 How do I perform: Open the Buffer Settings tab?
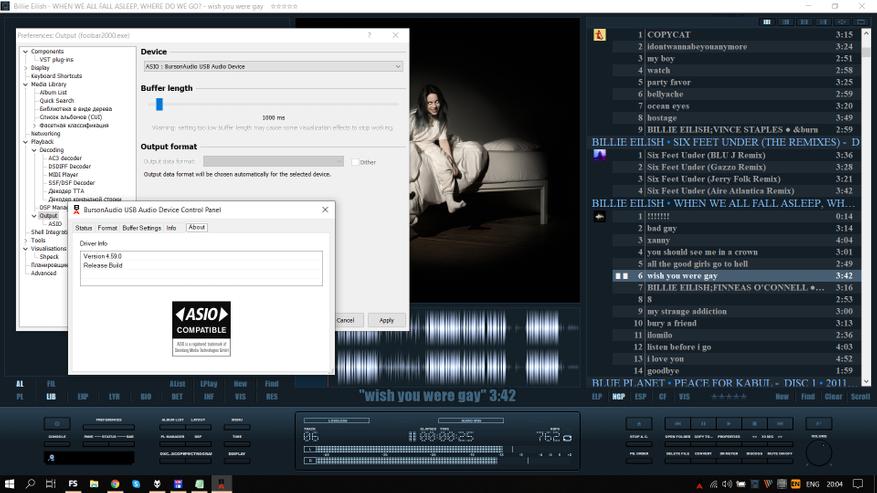coord(142,228)
